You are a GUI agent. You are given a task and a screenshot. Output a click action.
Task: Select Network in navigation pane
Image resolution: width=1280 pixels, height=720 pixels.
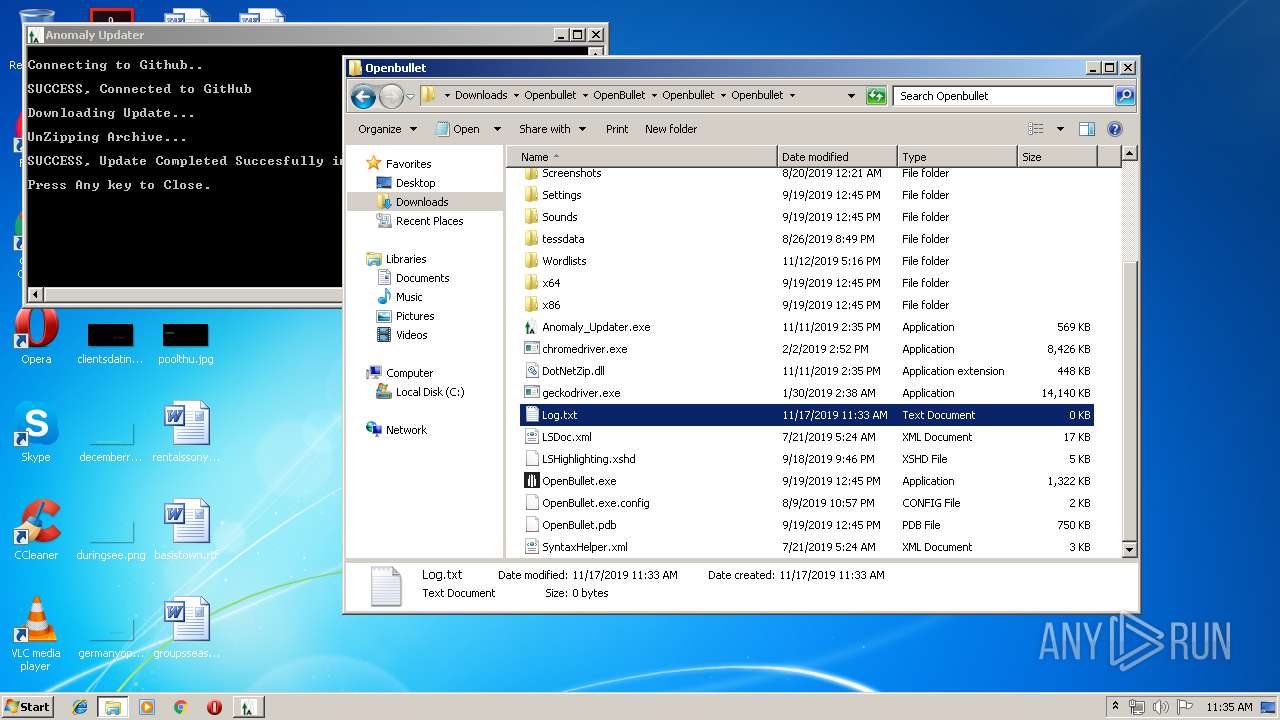pos(396,430)
